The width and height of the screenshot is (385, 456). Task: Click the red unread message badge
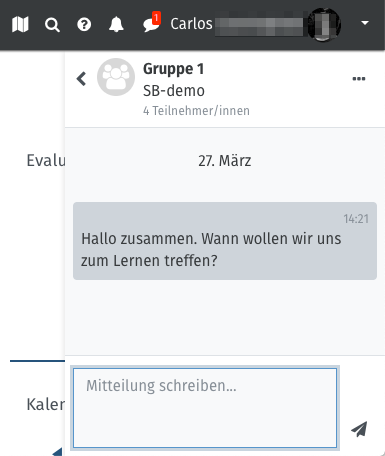pos(156,18)
